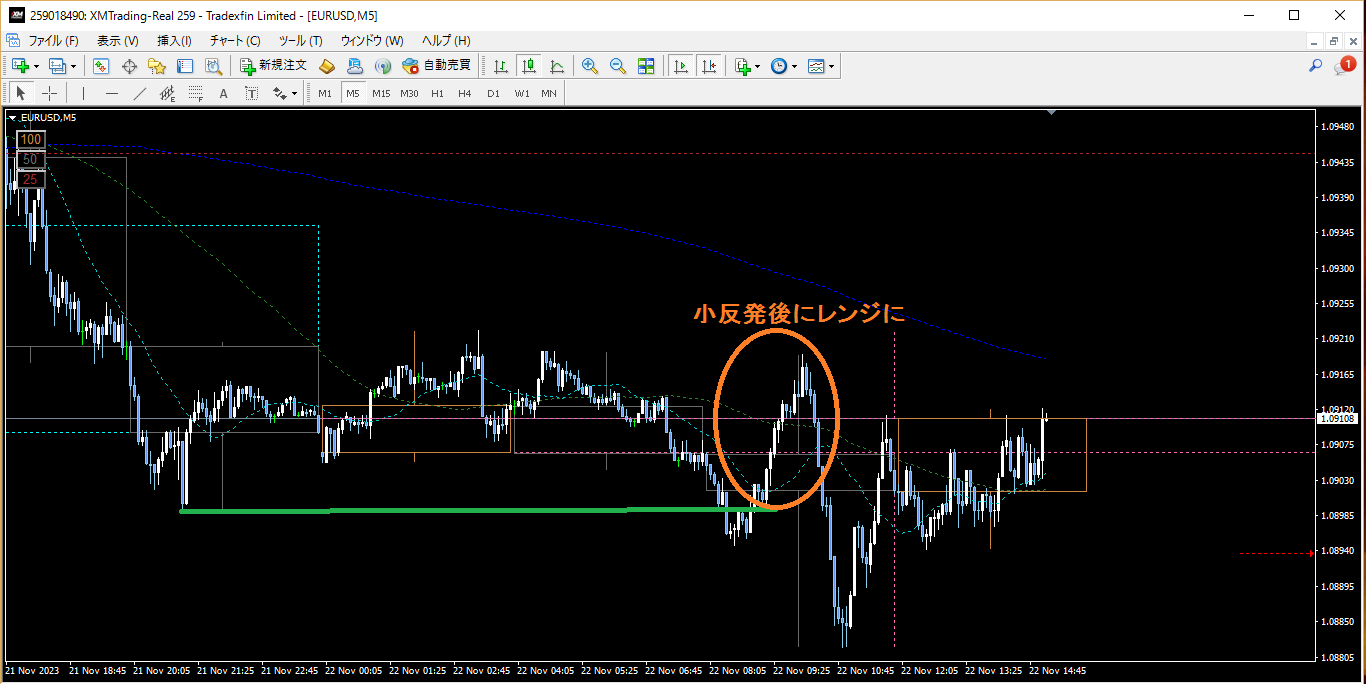The width and height of the screenshot is (1366, 684).
Task: Select the crosshair cursor tool
Action: [49, 93]
